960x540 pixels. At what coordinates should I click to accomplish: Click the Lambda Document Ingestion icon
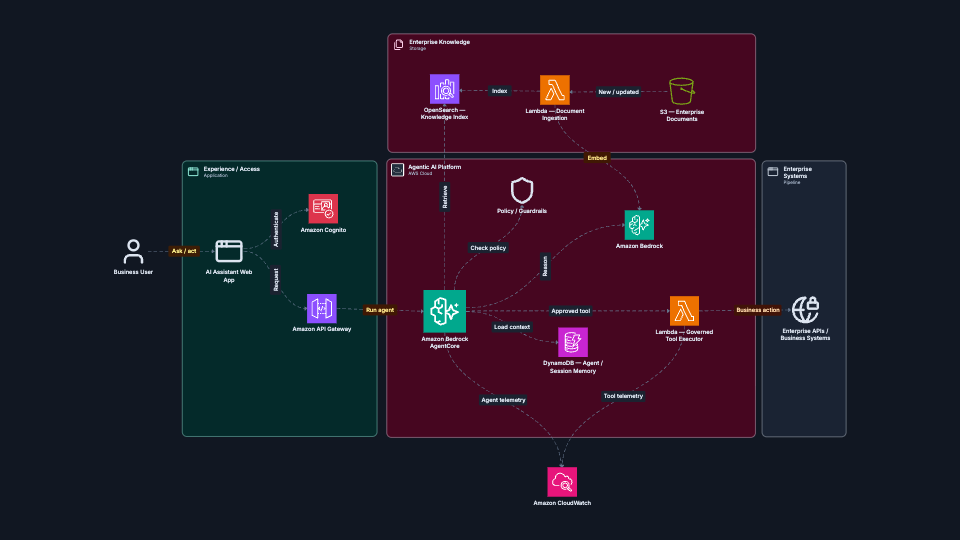click(x=555, y=90)
